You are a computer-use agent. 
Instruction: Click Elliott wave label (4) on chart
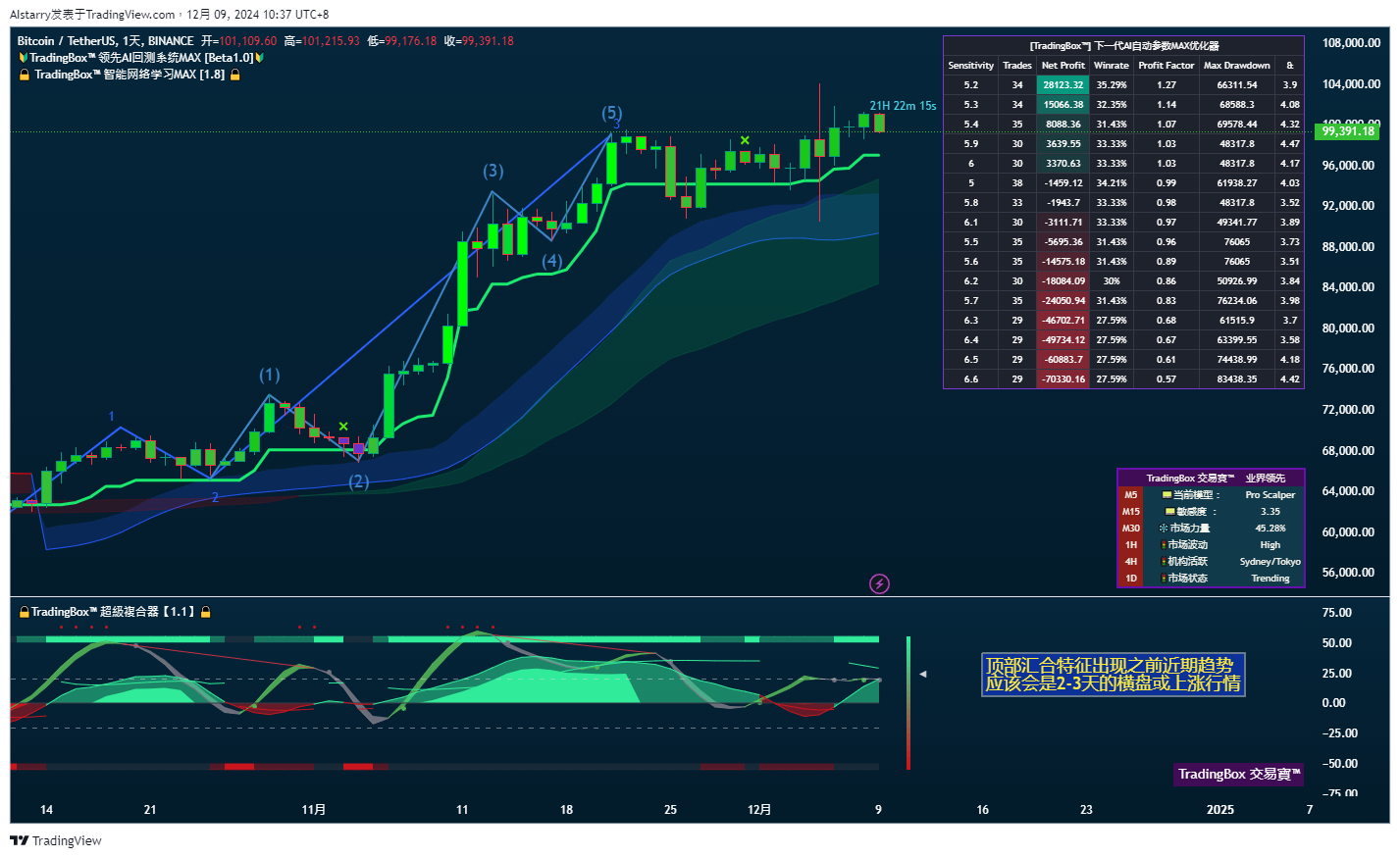[x=552, y=261]
